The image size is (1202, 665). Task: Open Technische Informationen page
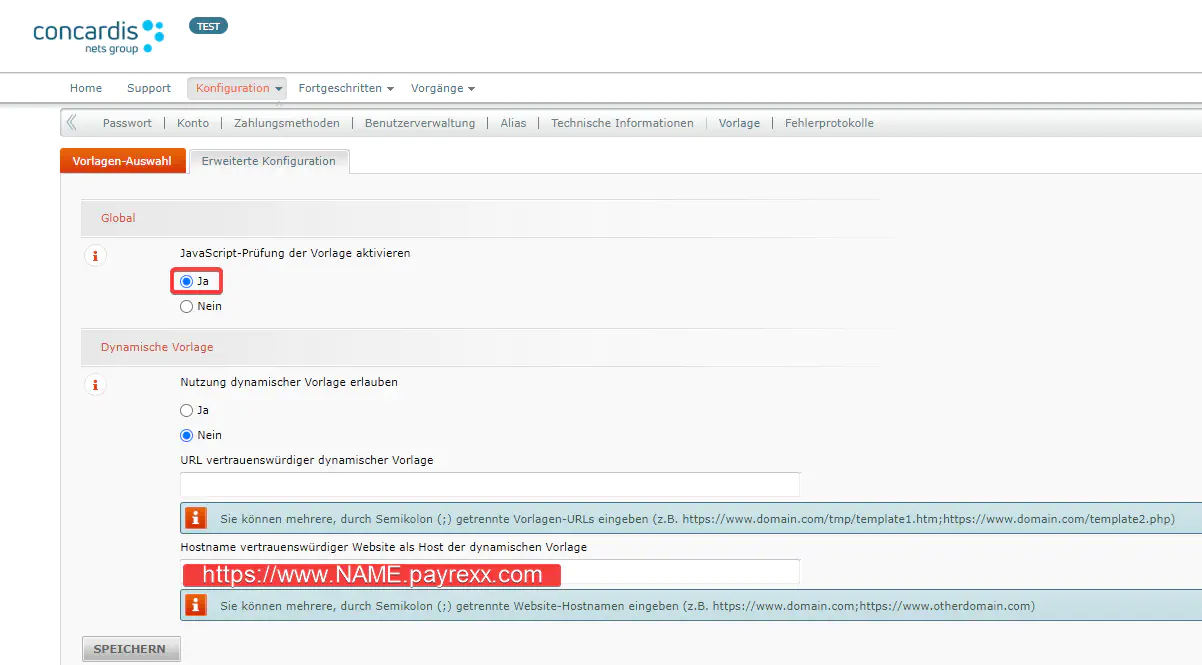point(622,123)
